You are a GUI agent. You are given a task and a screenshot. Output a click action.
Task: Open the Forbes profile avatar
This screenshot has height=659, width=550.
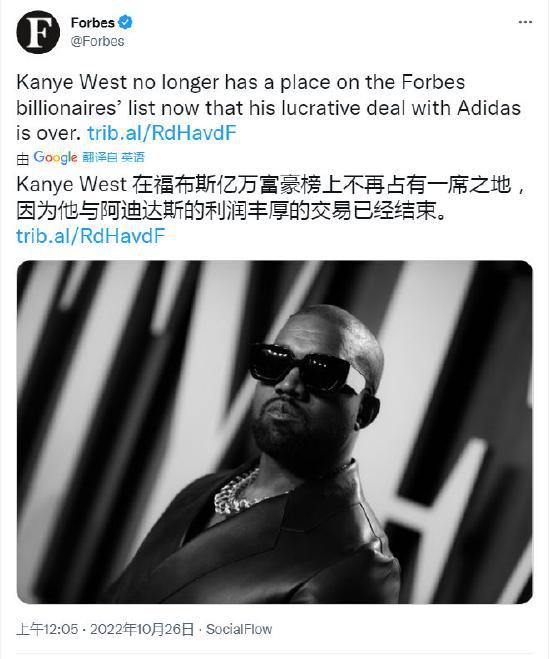[38, 32]
